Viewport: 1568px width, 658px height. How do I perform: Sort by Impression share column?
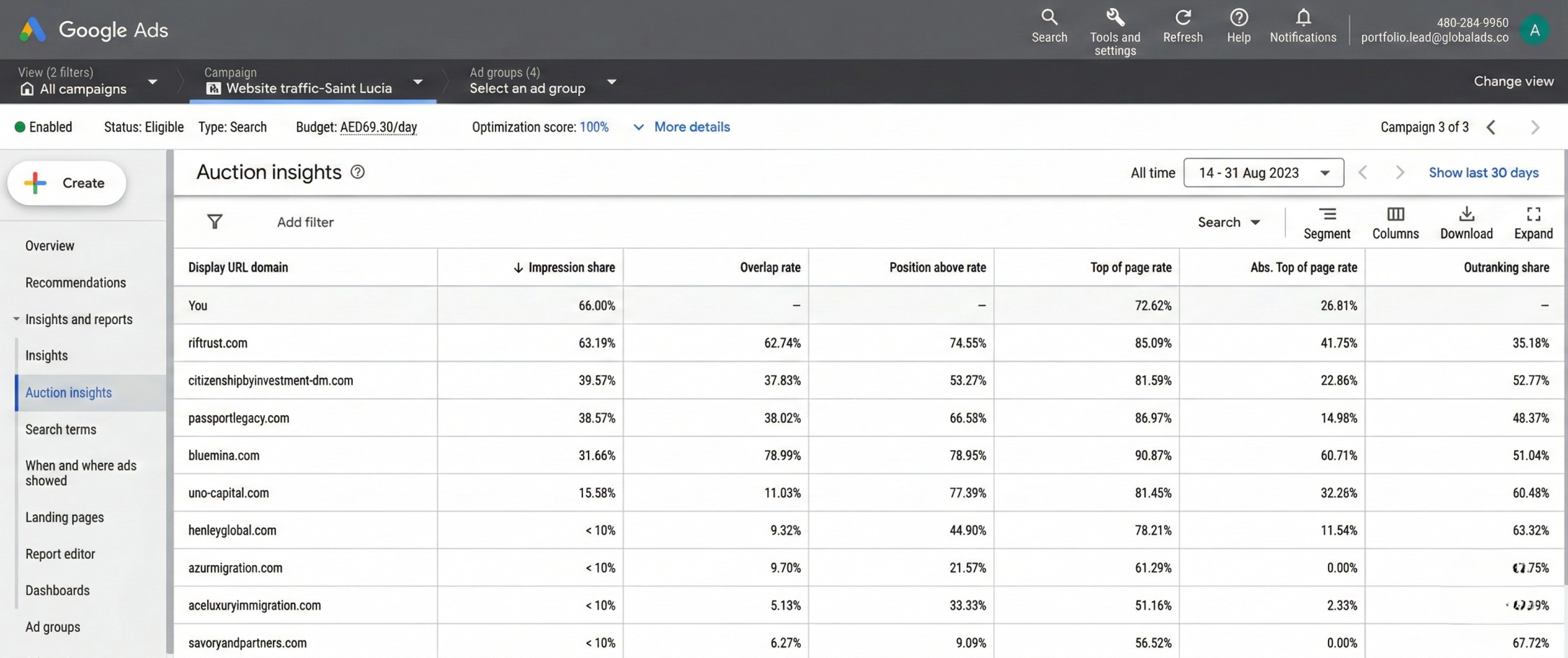(x=564, y=267)
